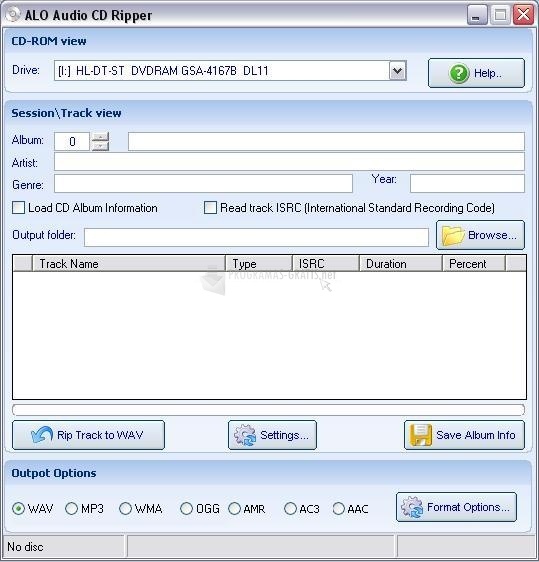Click No disc status bar text

pos(25,547)
